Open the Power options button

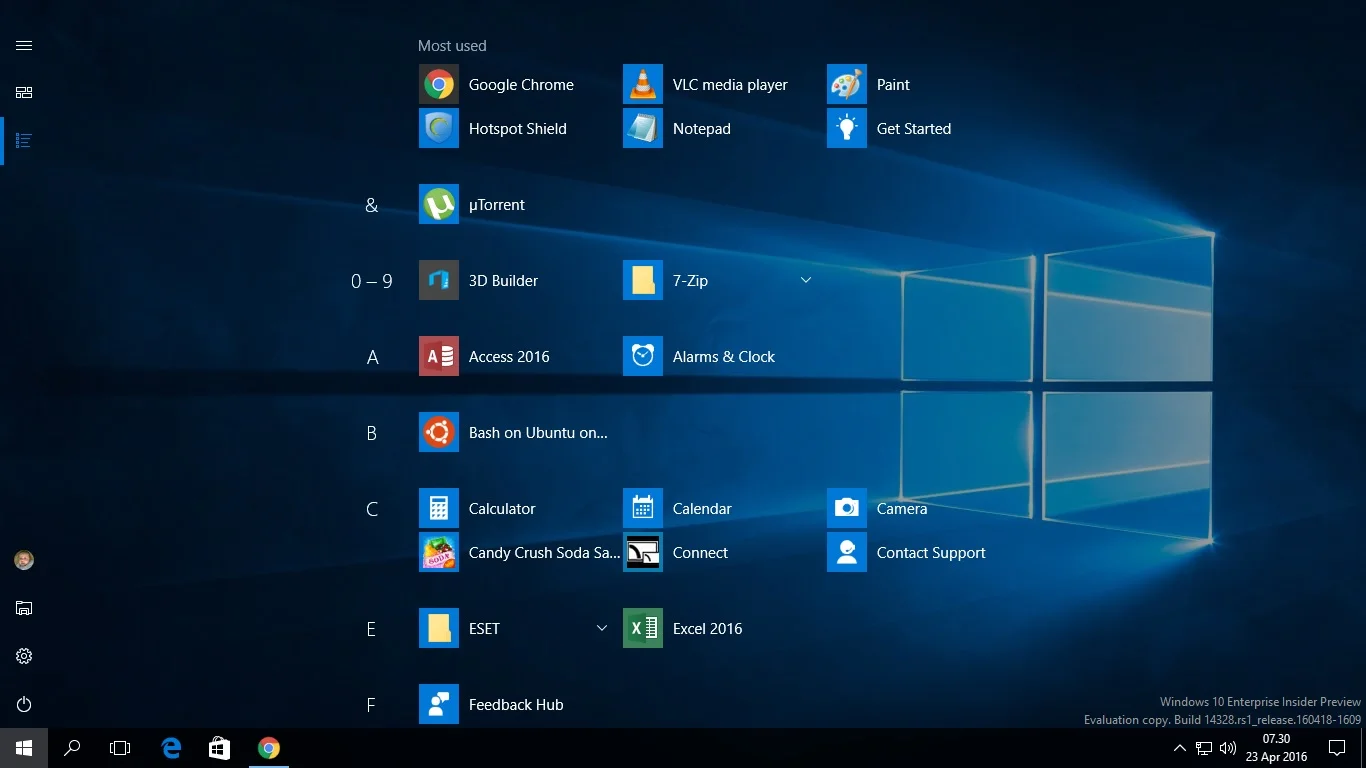[x=24, y=704]
